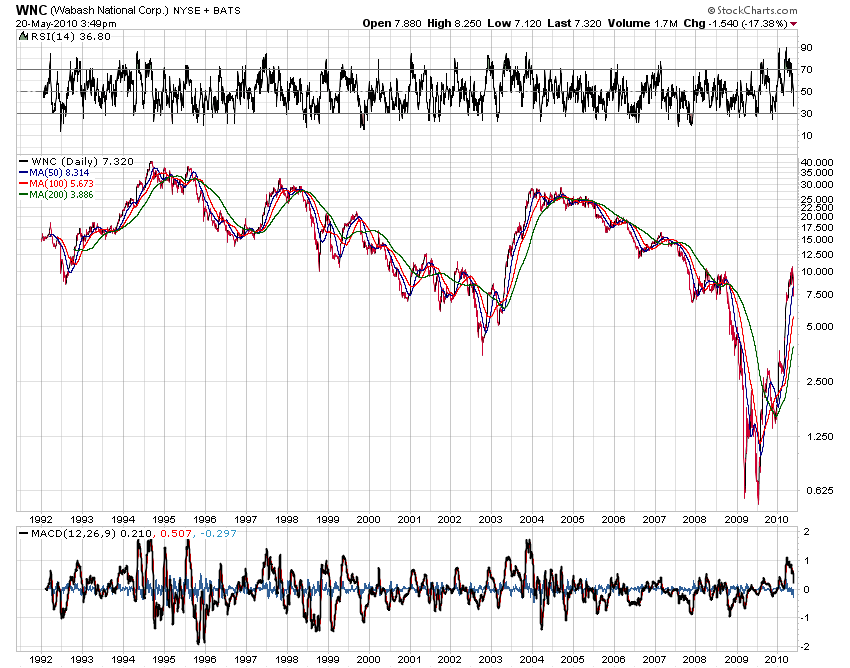The width and height of the screenshot is (850, 668).
Task: Click the 12.500 price axis label
Action: click(817, 254)
